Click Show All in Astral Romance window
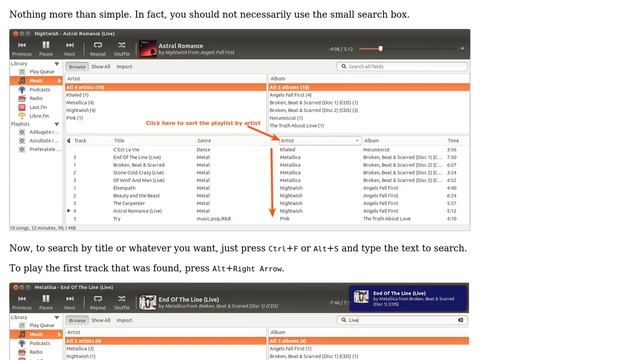 [x=100, y=67]
